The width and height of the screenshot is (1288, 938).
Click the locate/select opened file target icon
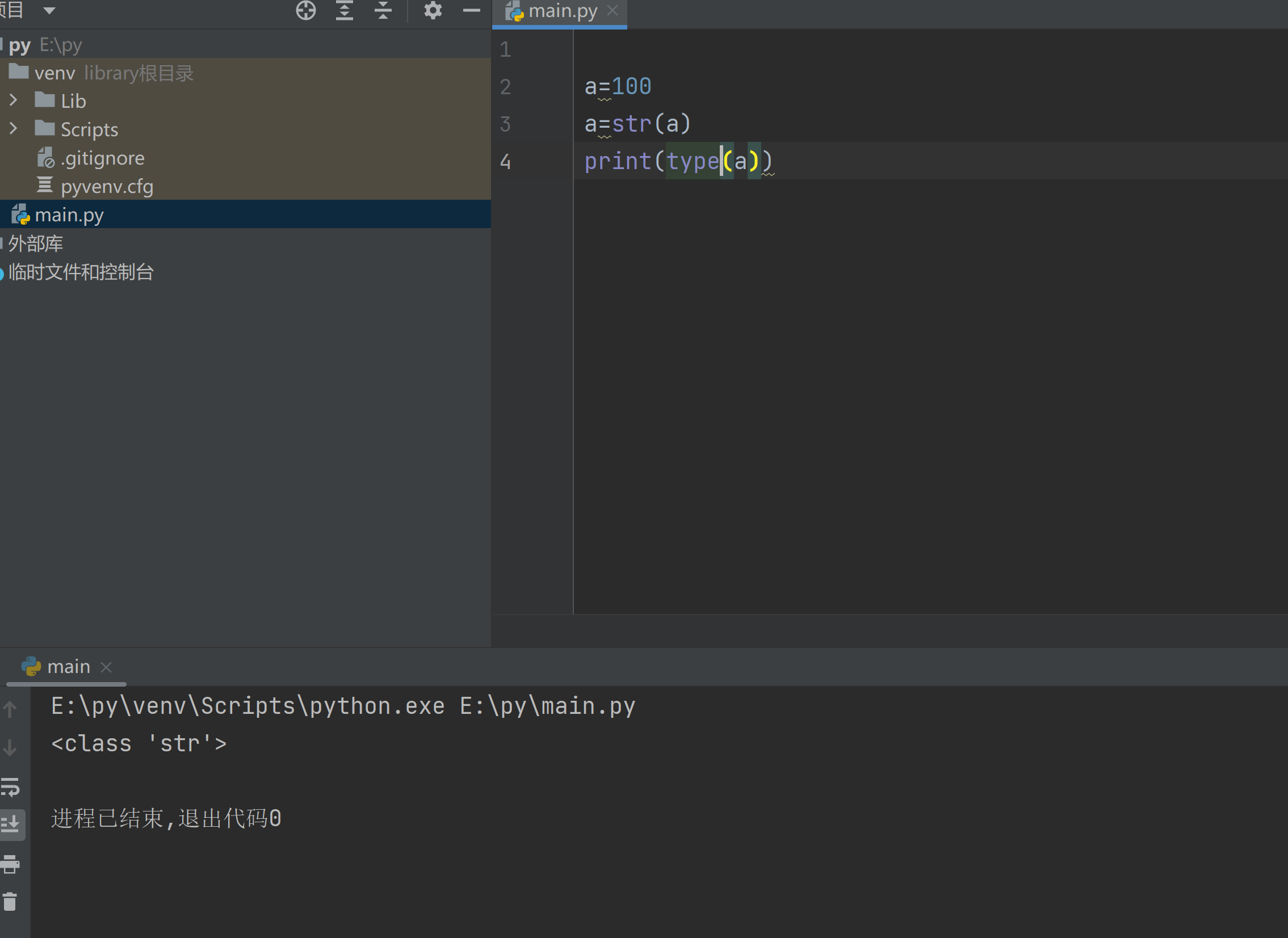click(305, 10)
